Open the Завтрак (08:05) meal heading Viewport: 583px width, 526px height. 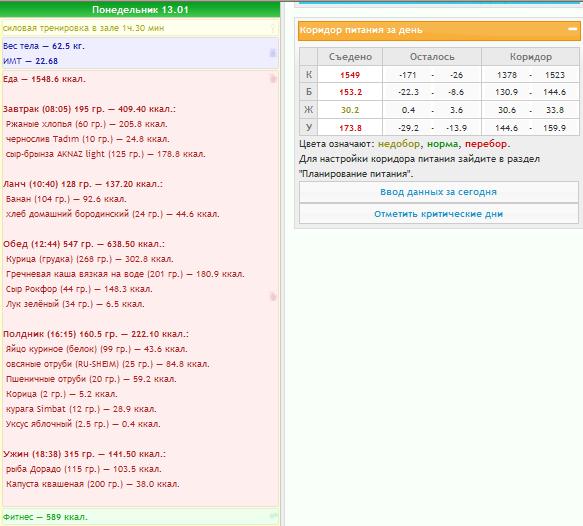click(x=89, y=109)
